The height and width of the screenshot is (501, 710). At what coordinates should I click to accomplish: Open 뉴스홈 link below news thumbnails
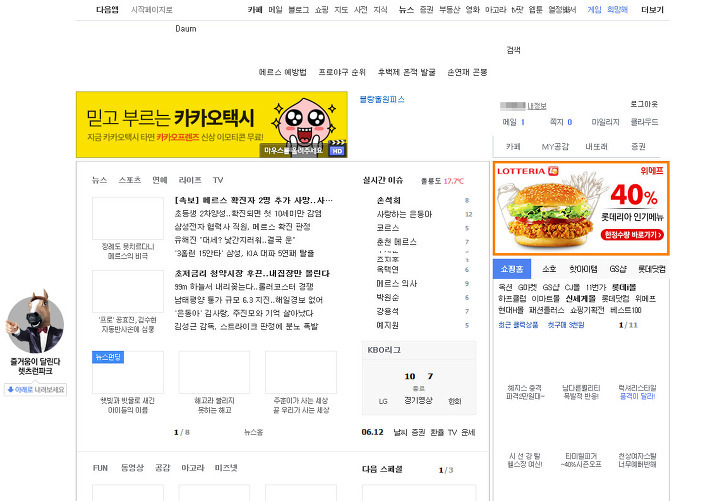click(254, 432)
